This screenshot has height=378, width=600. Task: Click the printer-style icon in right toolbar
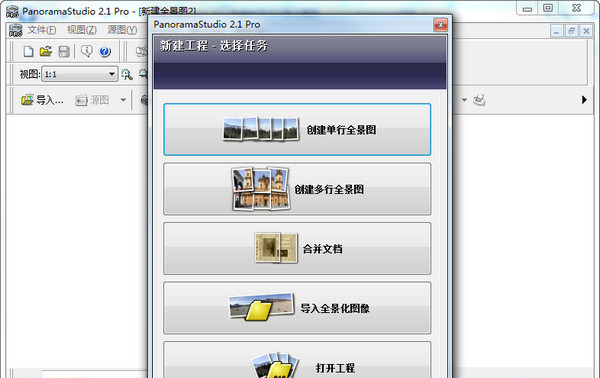479,100
